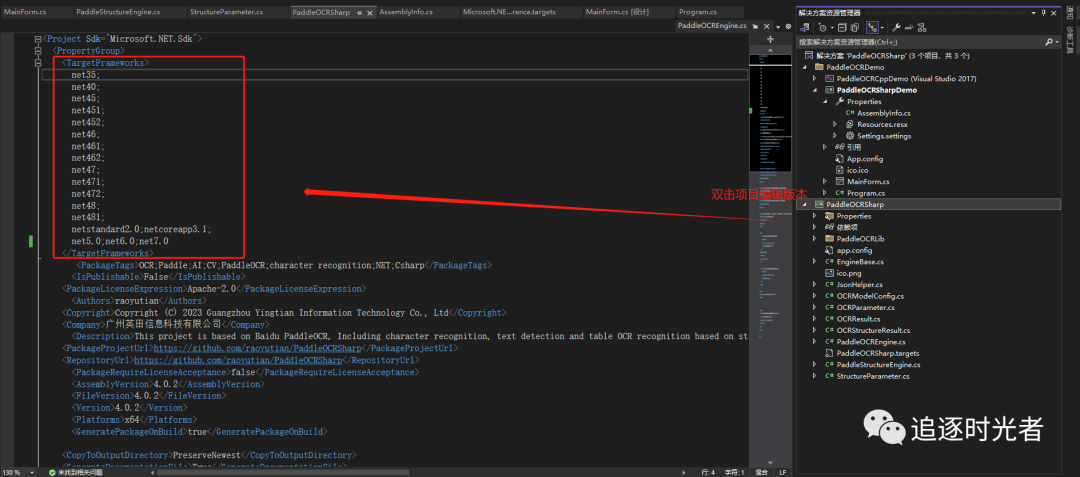Select AssemblyInfo.cs in Solution Explorer

[884, 113]
